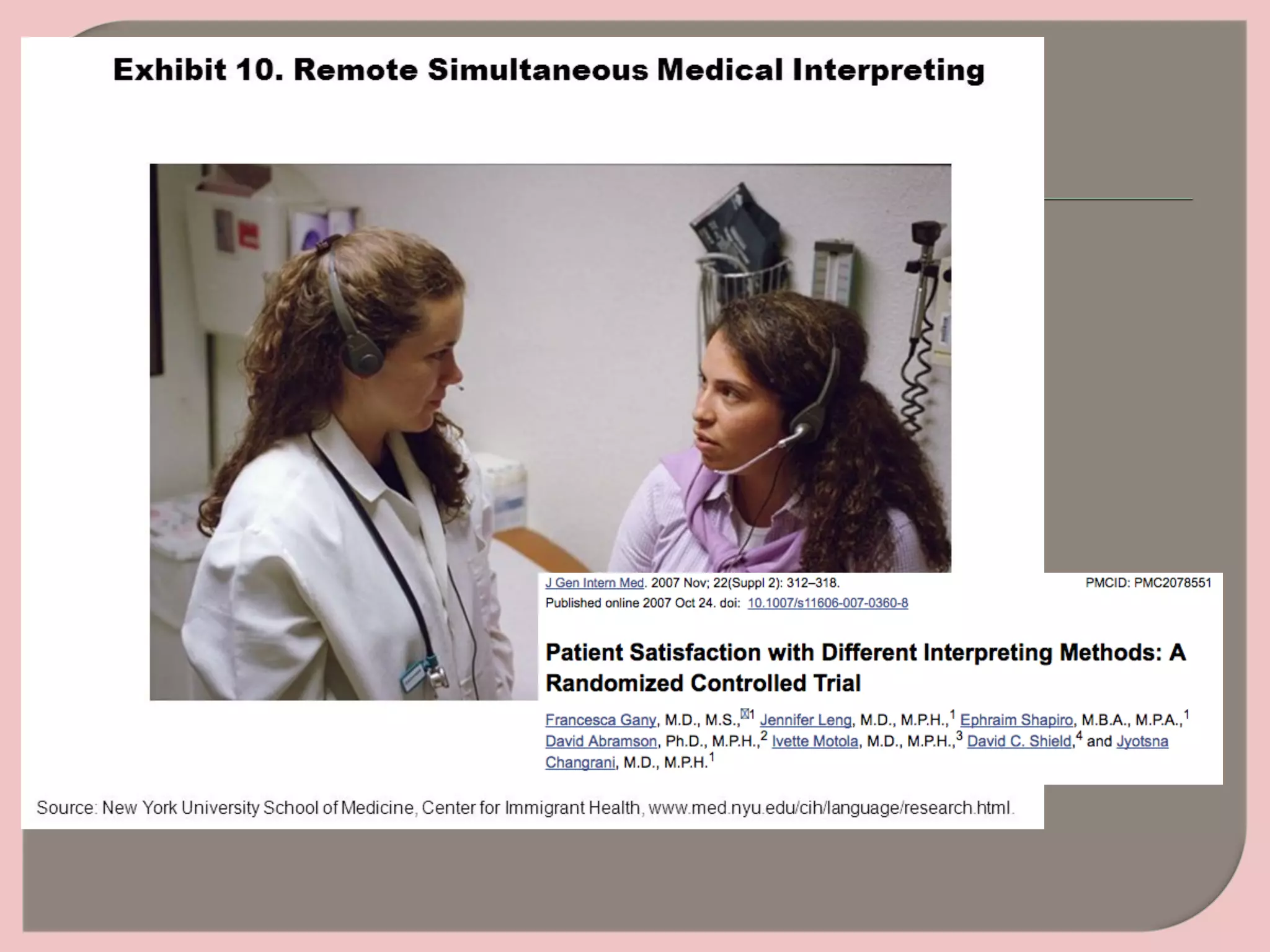Click the www.med.nyu.edu source URL text

830,808
